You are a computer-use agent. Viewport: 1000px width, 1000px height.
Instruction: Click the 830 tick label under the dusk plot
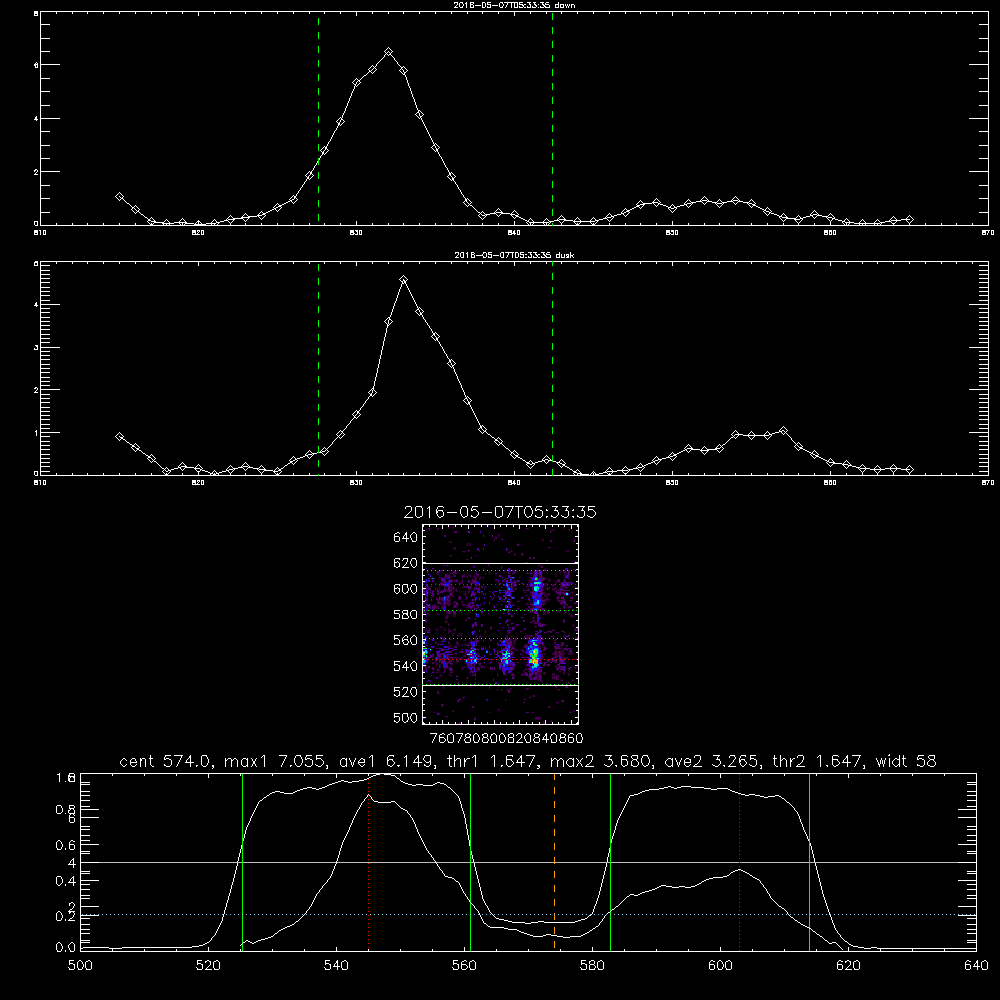pos(356,483)
